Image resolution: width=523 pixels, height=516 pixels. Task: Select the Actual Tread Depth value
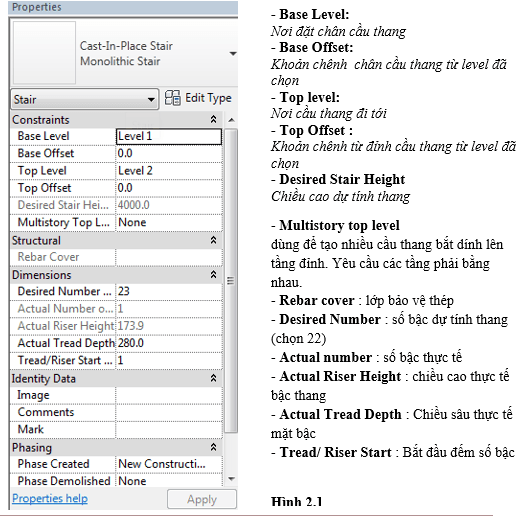pyautogui.click(x=169, y=343)
